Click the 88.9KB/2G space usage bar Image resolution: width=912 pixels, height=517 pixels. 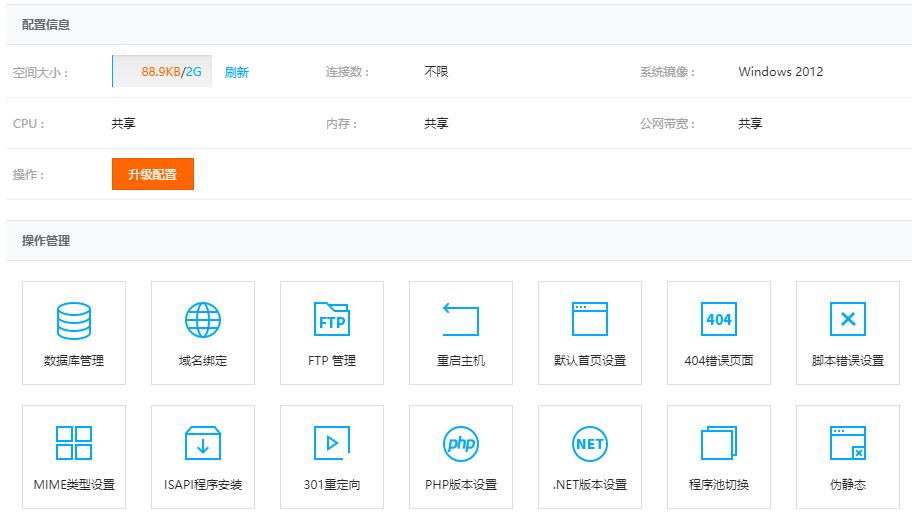[162, 72]
